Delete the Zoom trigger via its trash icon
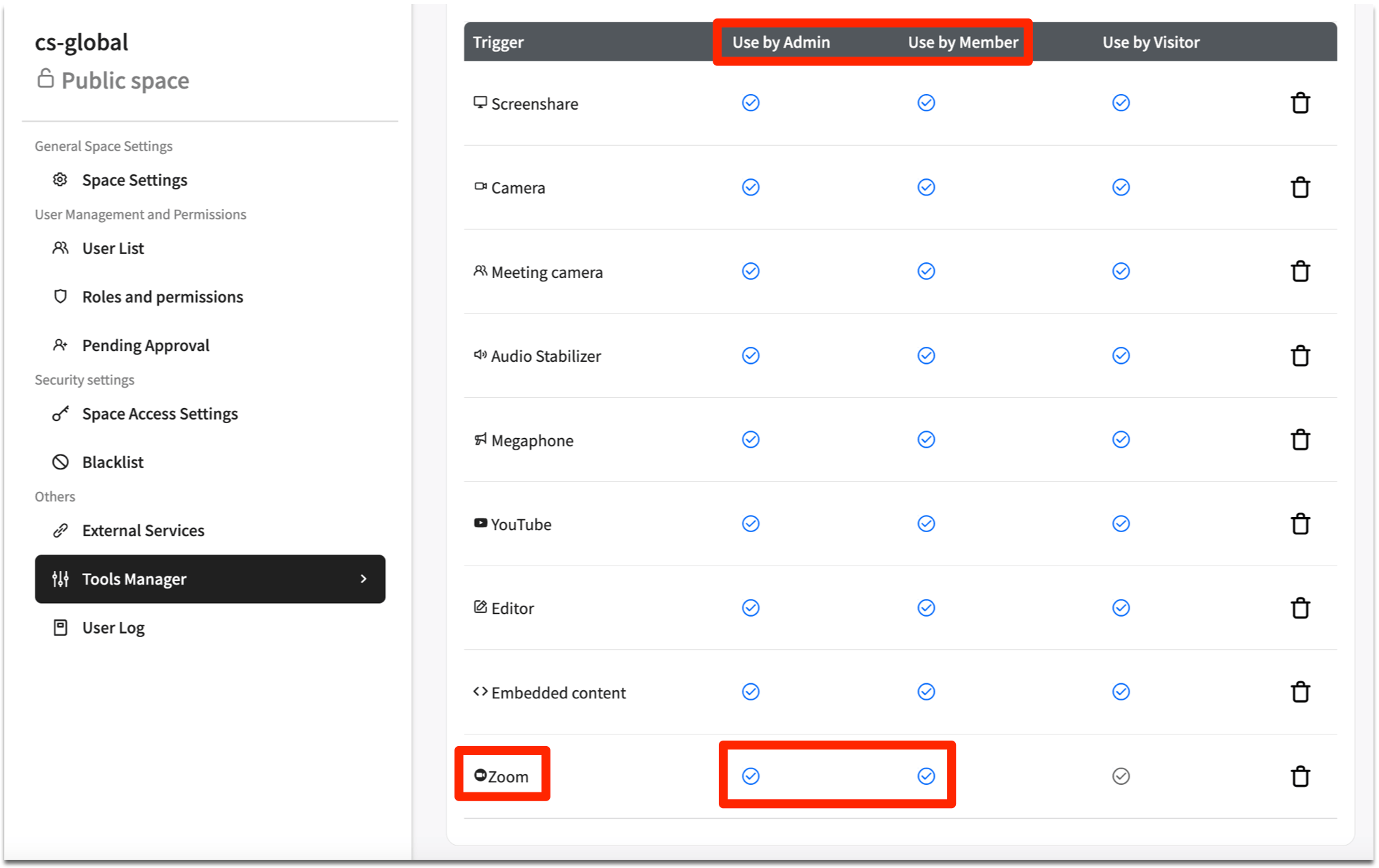Image resolution: width=1379 pixels, height=868 pixels. 1301,776
